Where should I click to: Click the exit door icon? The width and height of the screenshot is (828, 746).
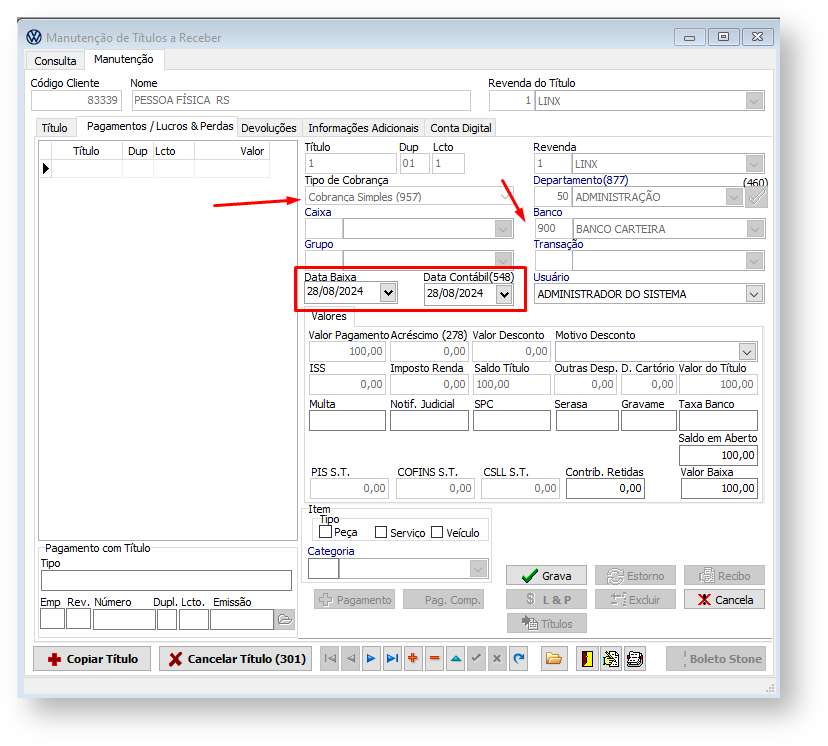click(587, 659)
